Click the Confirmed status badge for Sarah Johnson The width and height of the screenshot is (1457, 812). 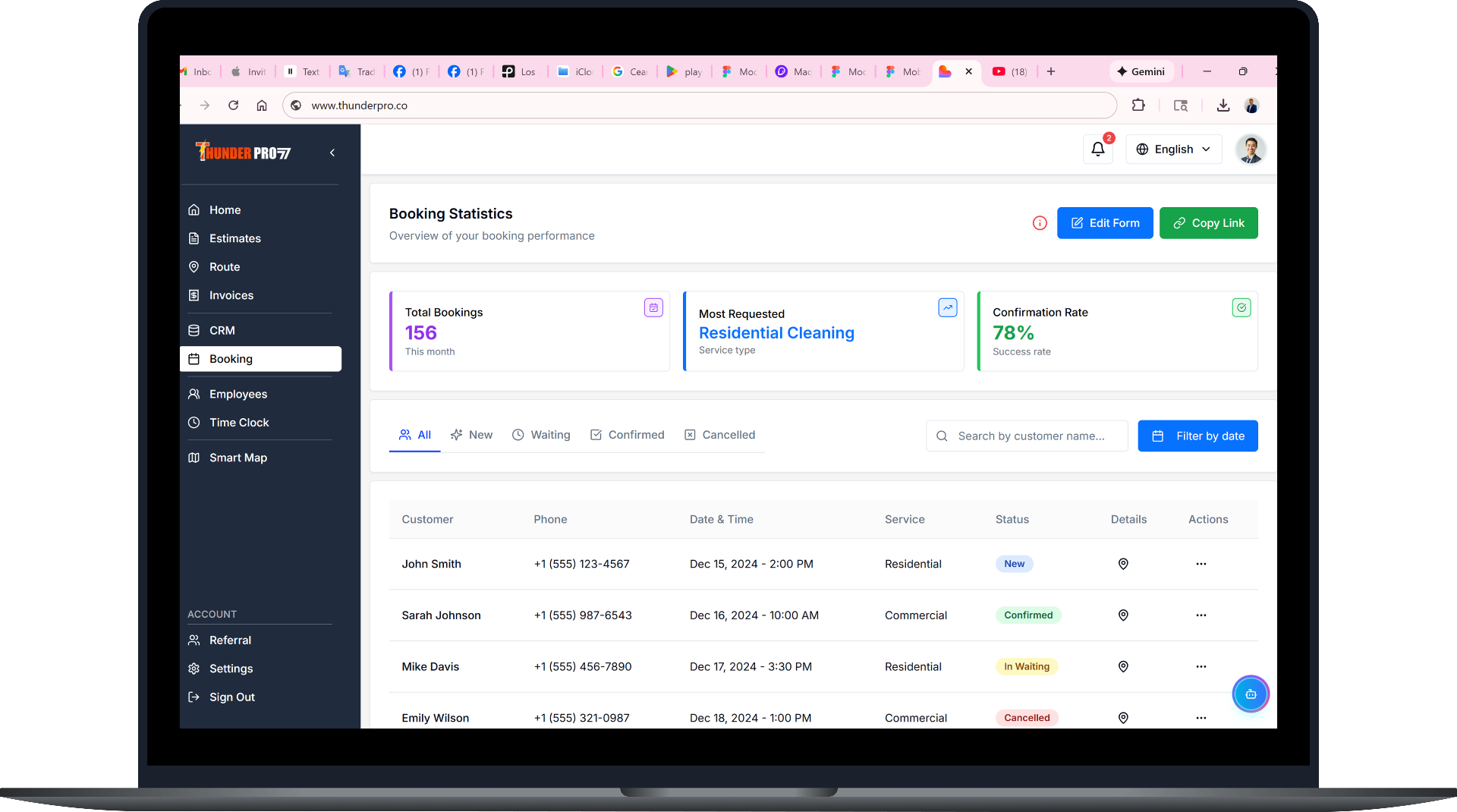coord(1028,615)
